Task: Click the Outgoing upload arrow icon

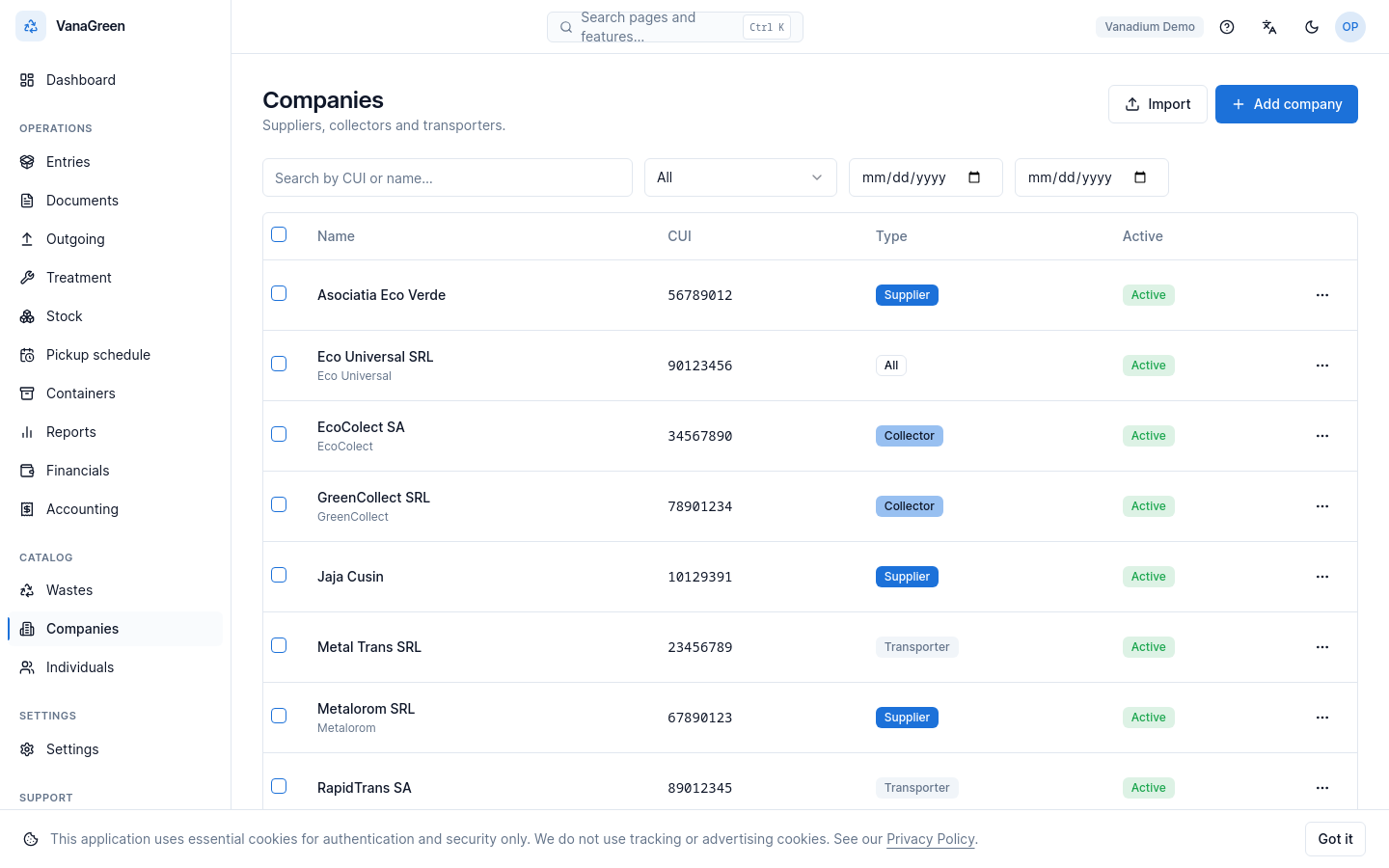Action: point(27,239)
